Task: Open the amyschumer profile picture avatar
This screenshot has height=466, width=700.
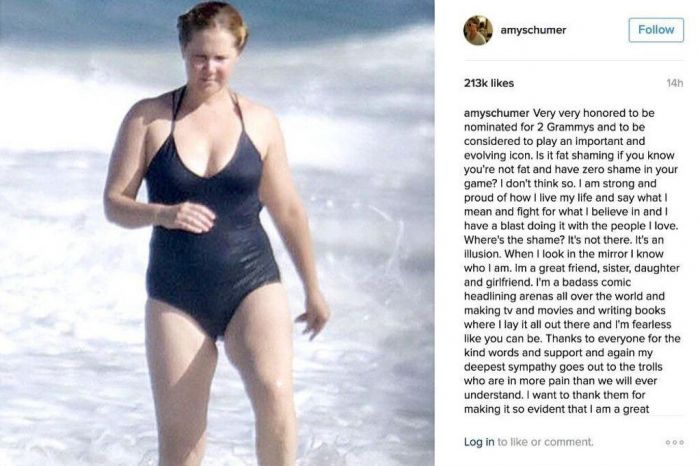Action: tap(478, 30)
